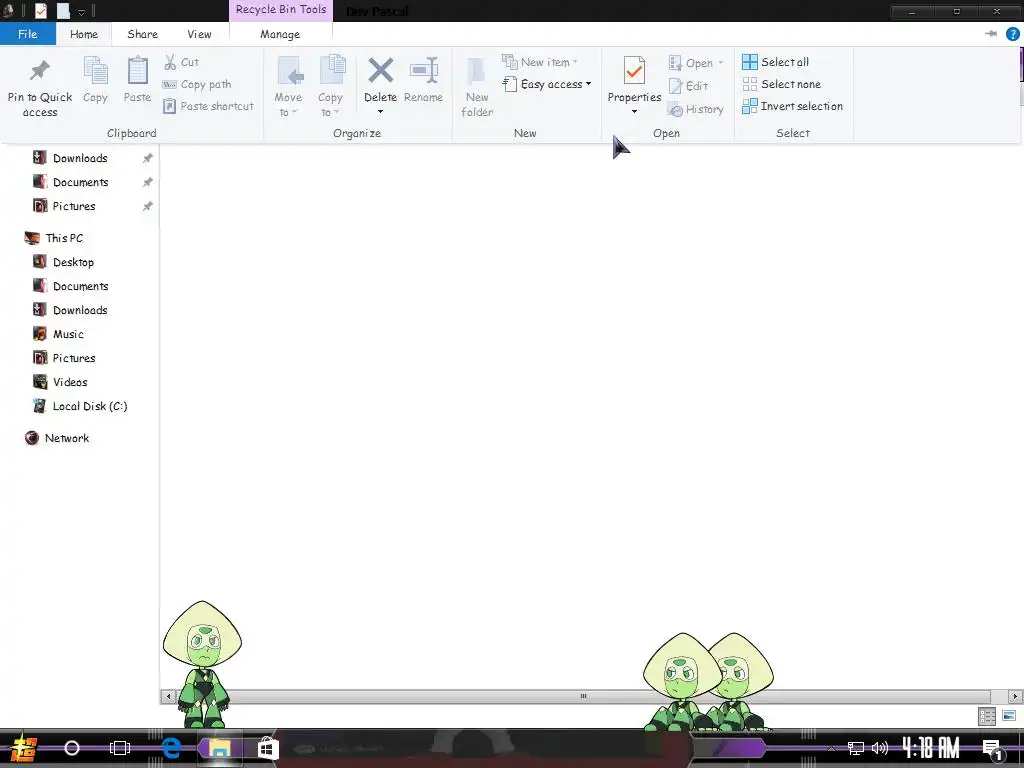
Task: Launch Edge browser from taskbar
Action: coord(171,748)
